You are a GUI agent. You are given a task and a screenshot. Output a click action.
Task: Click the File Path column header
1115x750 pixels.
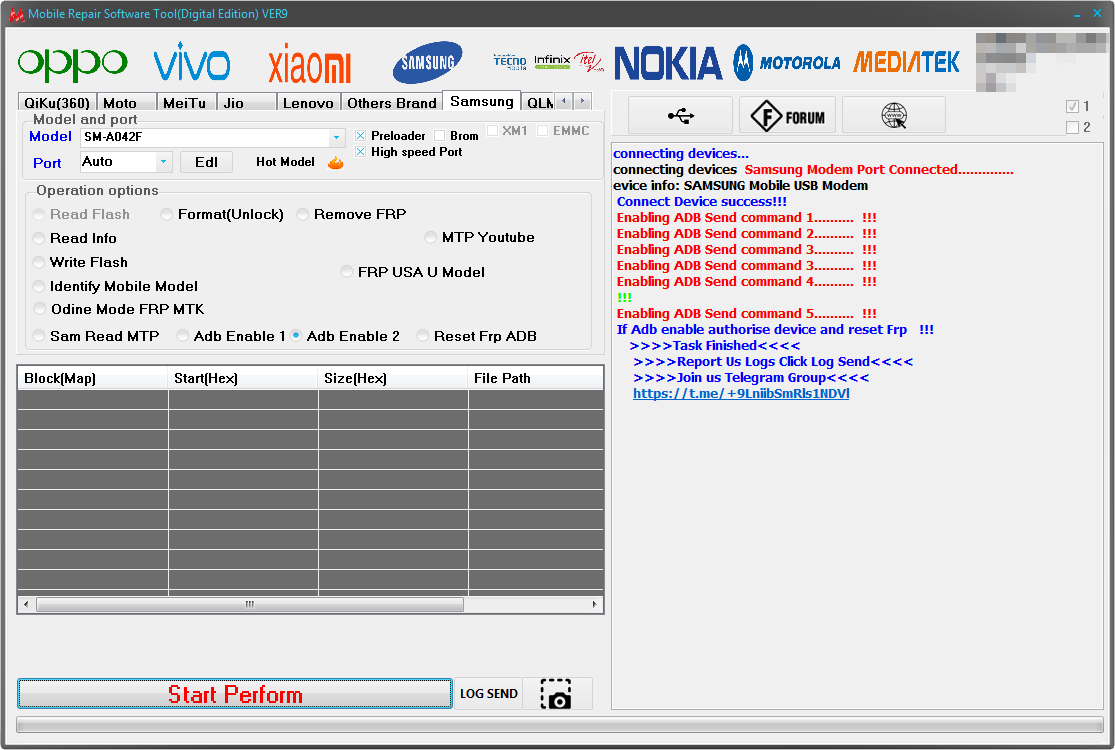click(x=535, y=378)
